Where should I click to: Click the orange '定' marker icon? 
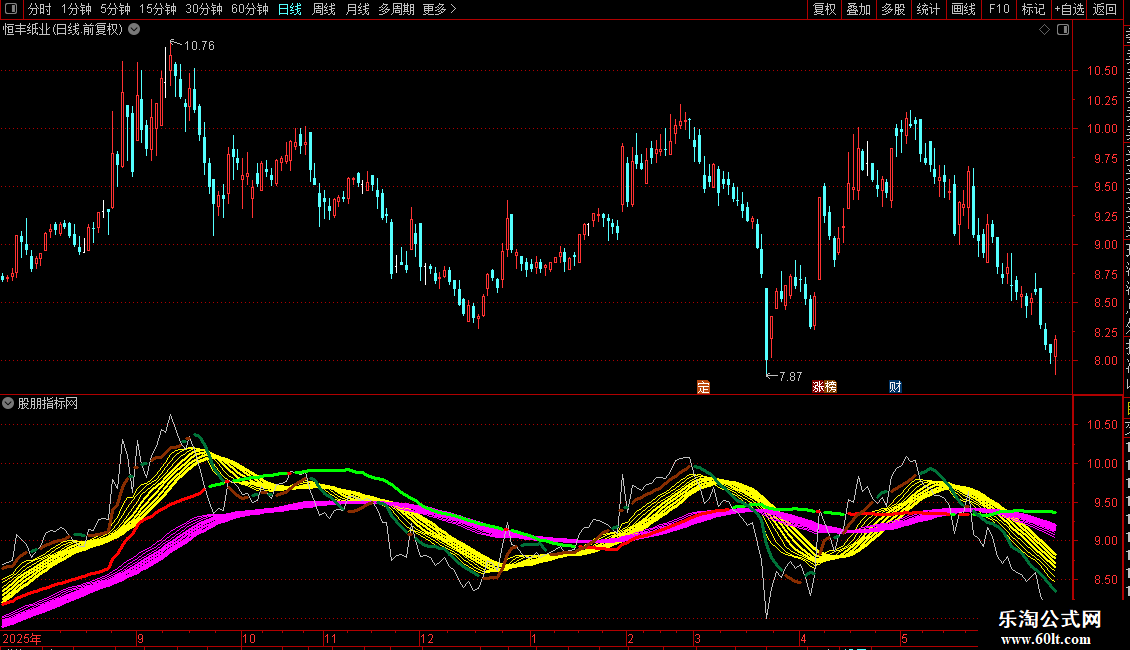(703, 387)
